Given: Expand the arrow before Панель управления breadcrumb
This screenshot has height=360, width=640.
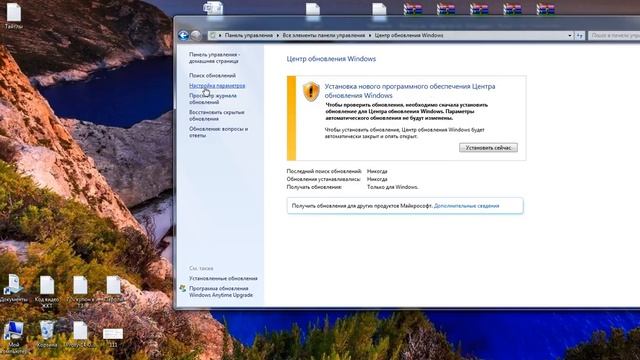Looking at the screenshot, I should (220, 36).
